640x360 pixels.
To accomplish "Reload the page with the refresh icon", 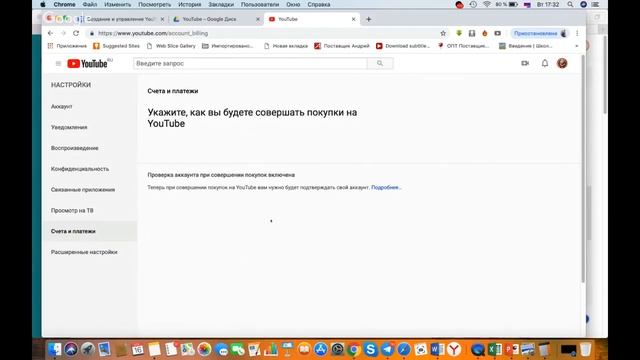I will [76, 33].
